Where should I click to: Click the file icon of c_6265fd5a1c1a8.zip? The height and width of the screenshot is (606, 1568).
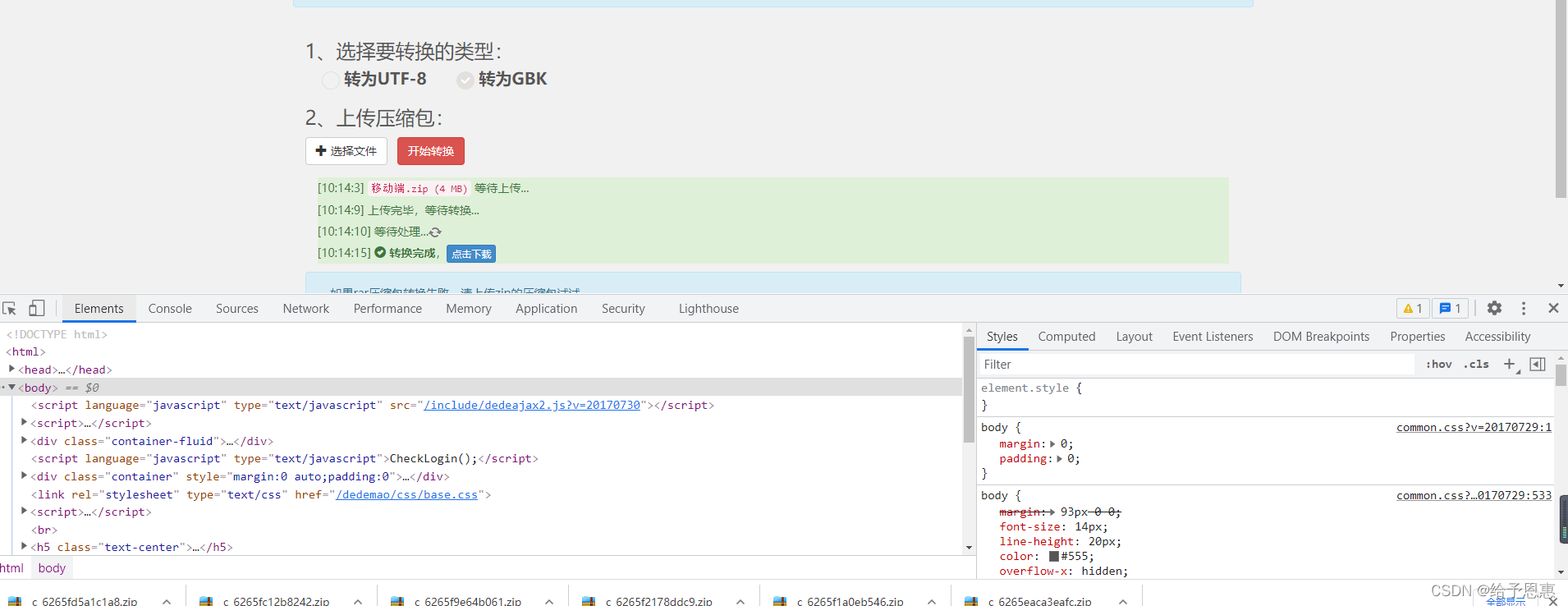coord(15,602)
